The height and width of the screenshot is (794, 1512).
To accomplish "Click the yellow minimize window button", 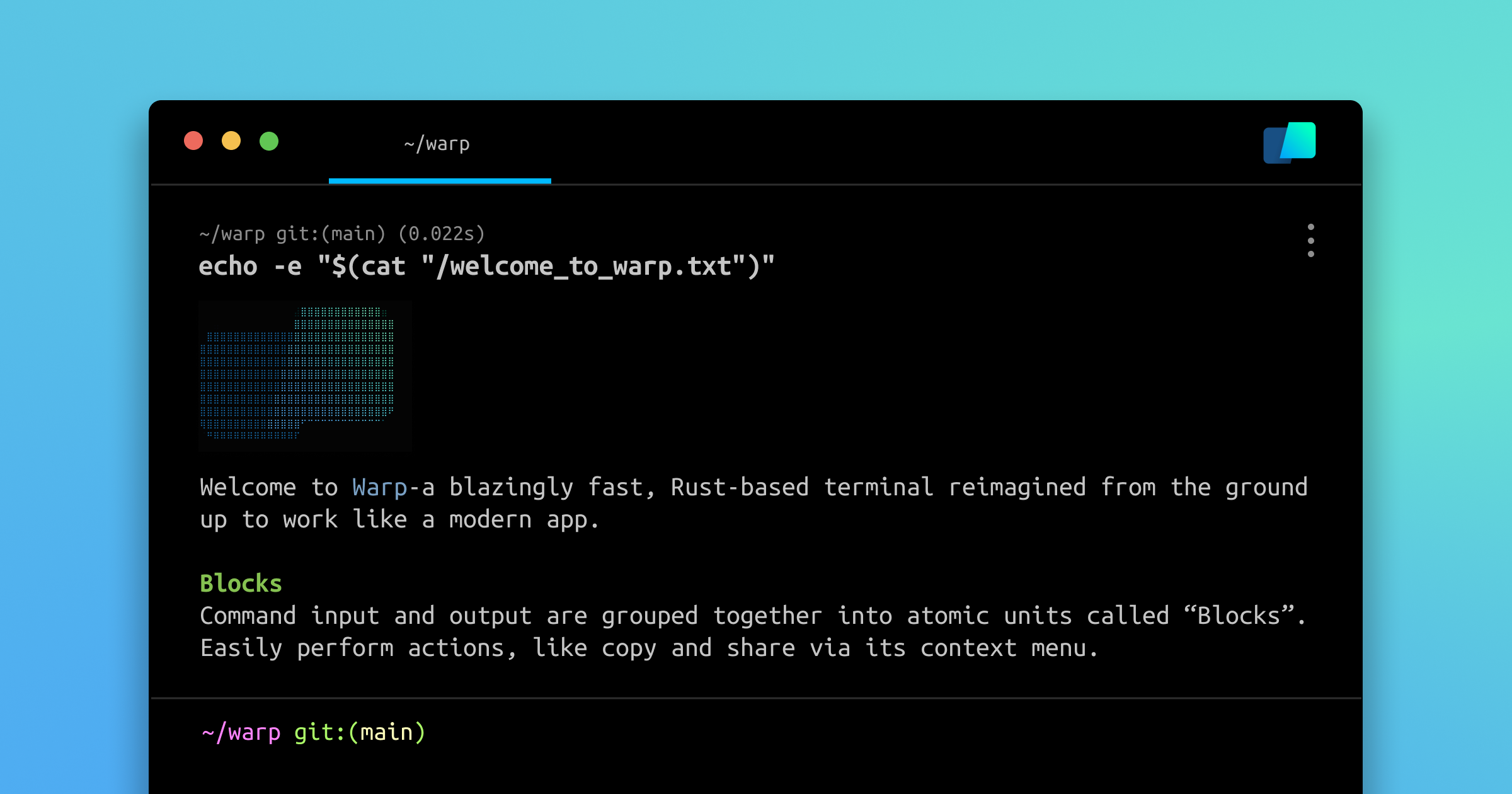I will [x=231, y=141].
